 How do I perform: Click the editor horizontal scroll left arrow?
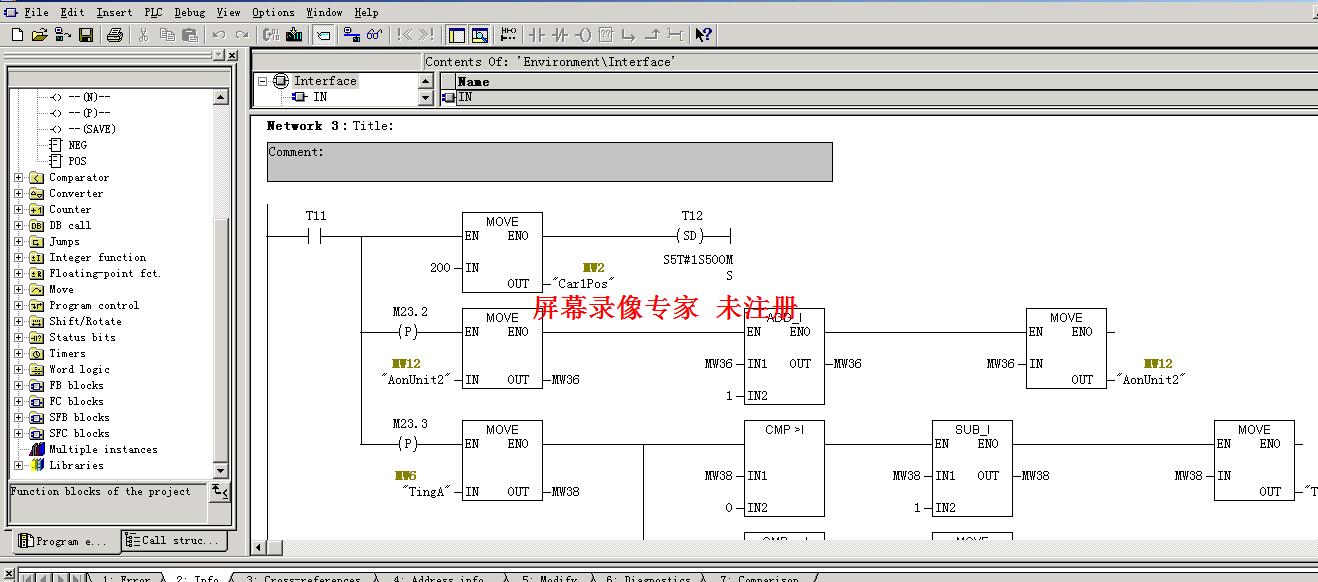pos(260,547)
